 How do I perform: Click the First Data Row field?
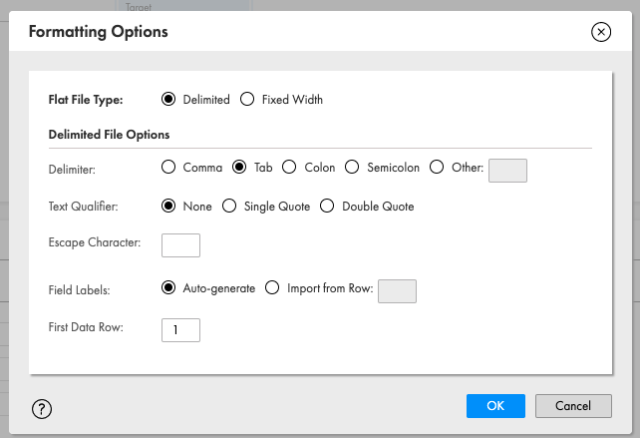click(181, 330)
